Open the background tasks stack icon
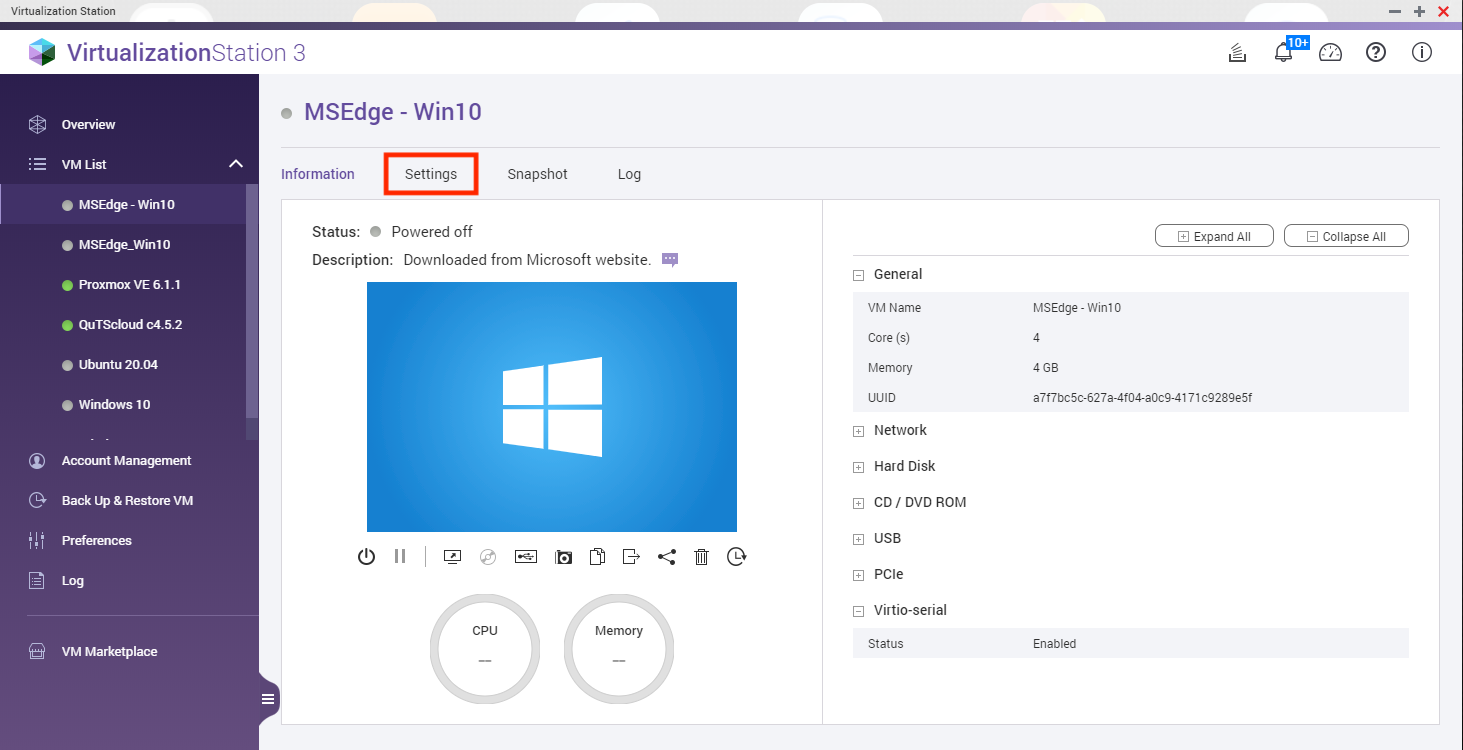The height and width of the screenshot is (750, 1463). point(1238,53)
